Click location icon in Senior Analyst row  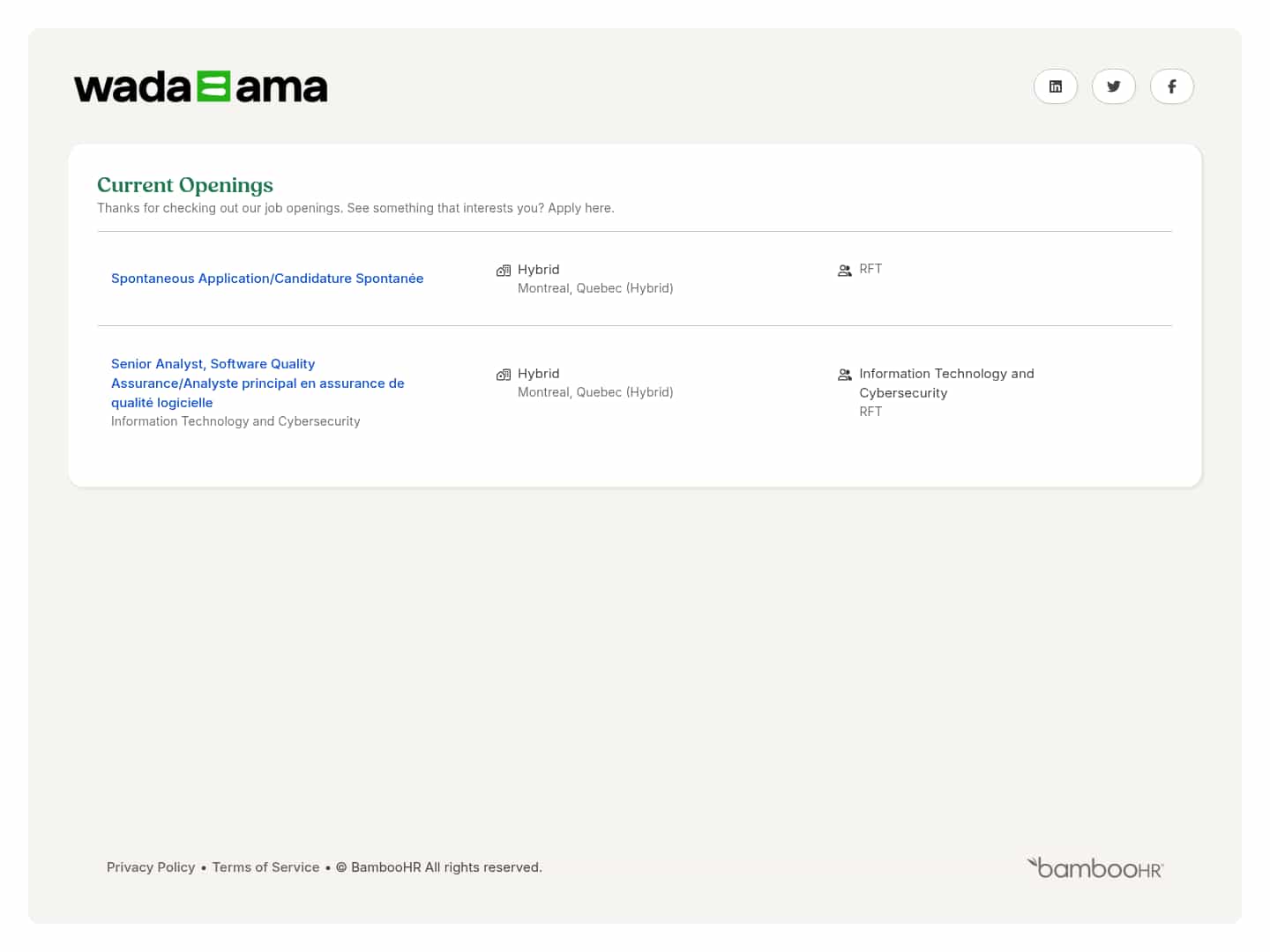pos(504,375)
